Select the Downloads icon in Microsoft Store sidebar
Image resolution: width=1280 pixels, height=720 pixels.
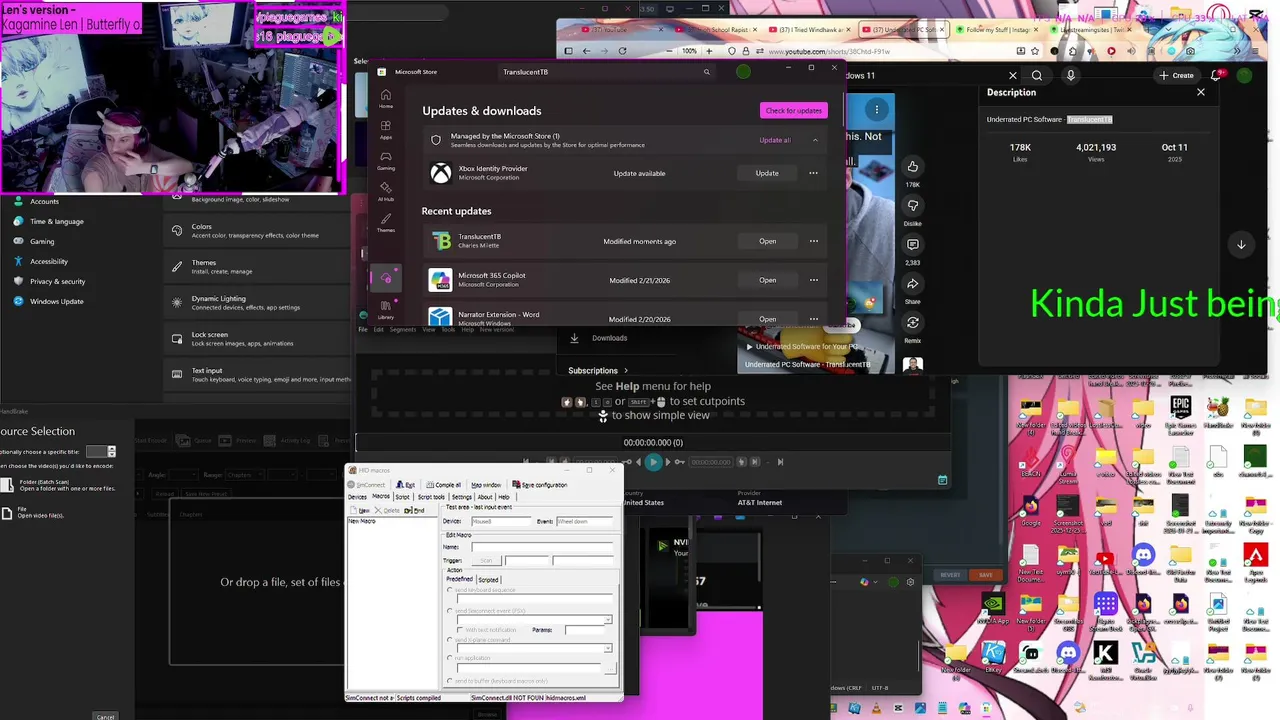coord(386,278)
